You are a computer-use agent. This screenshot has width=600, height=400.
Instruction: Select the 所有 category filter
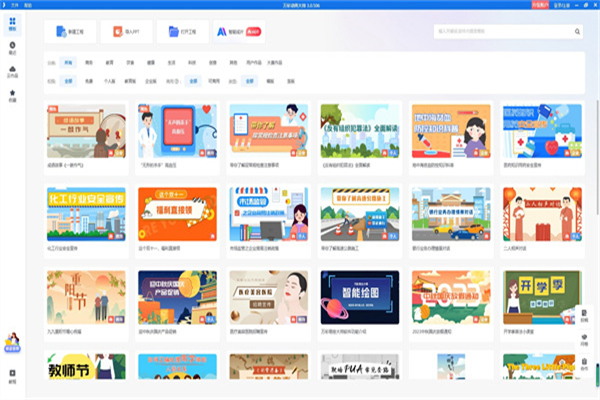tap(68, 61)
